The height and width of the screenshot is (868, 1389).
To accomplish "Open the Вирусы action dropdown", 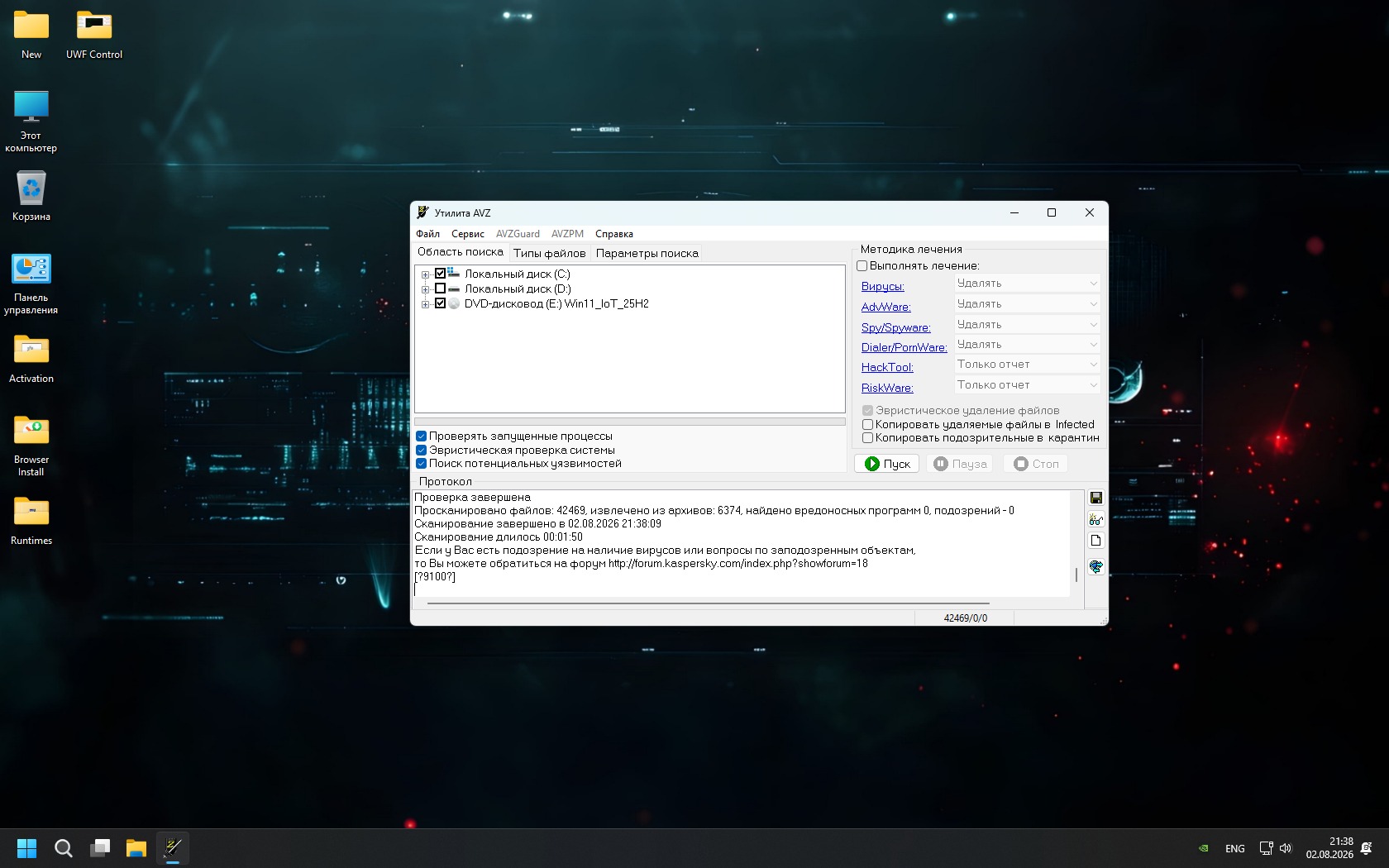I will (1027, 284).
